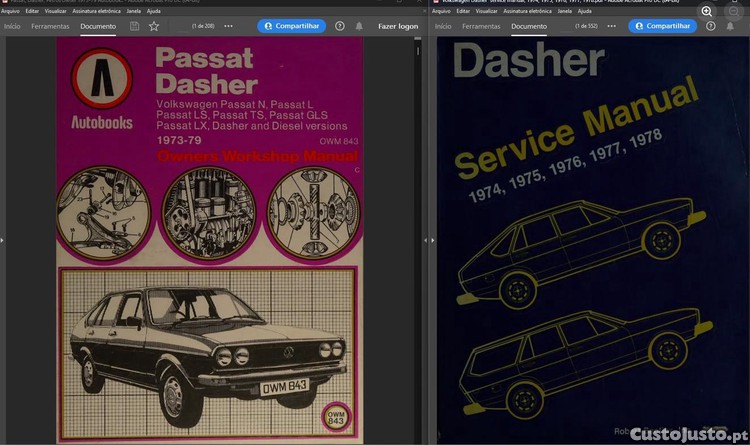Screen dimensions: 750x445
Task: Open help icon in right window toolbar
Action: pos(711,26)
